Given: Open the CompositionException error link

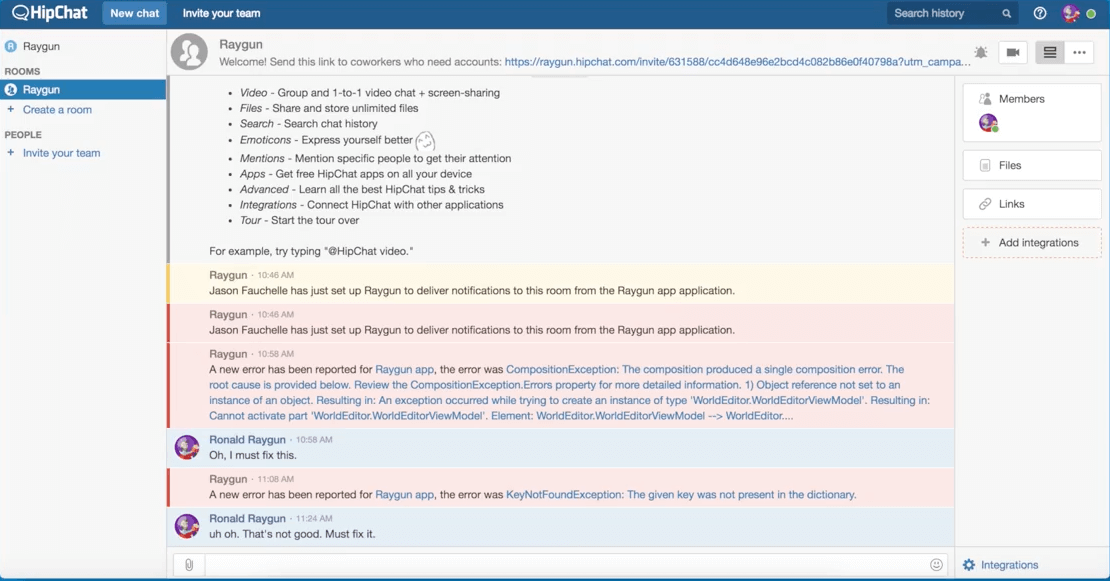Looking at the screenshot, I should [570, 393].
